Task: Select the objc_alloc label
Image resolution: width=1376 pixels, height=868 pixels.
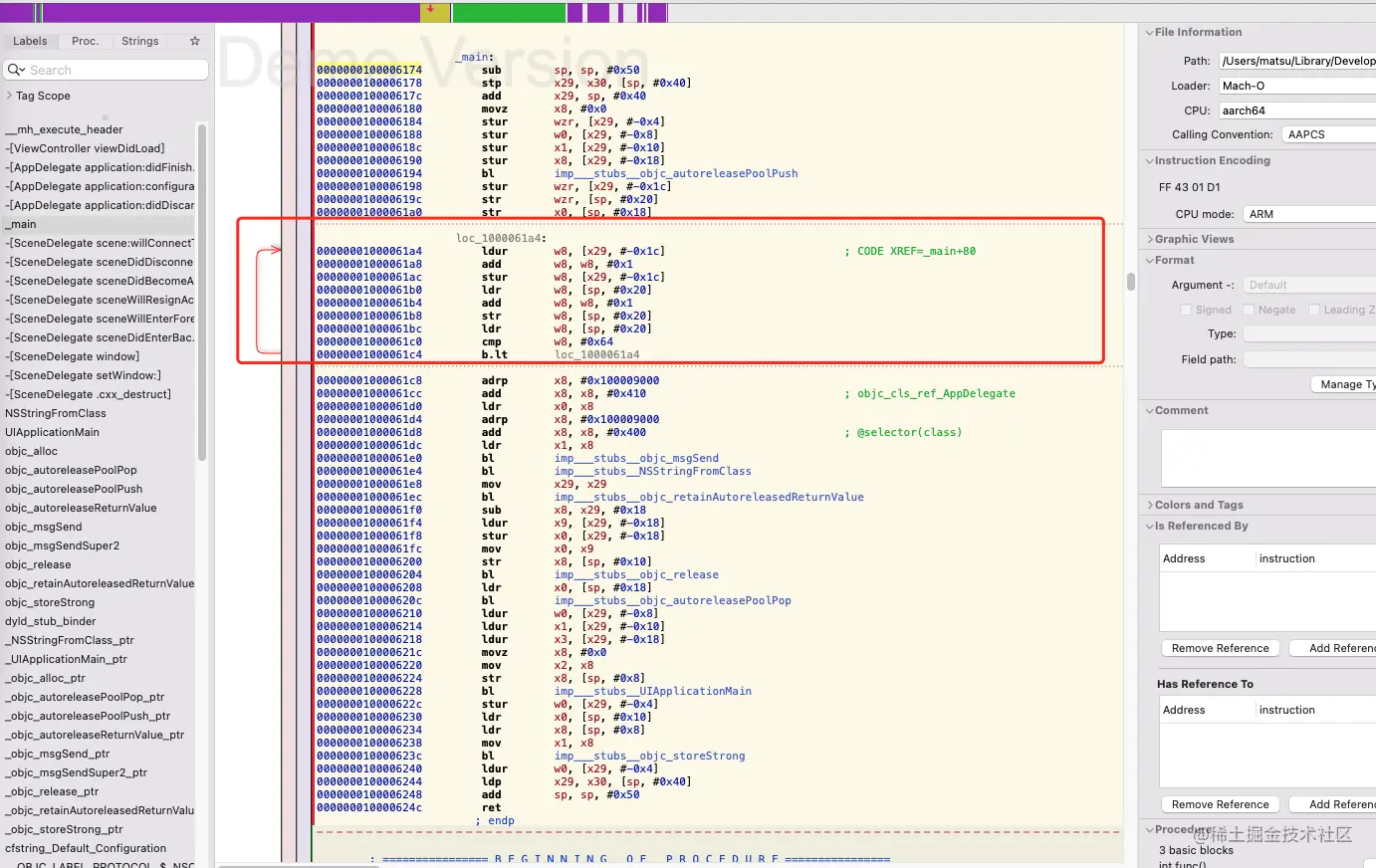Action: [31, 451]
